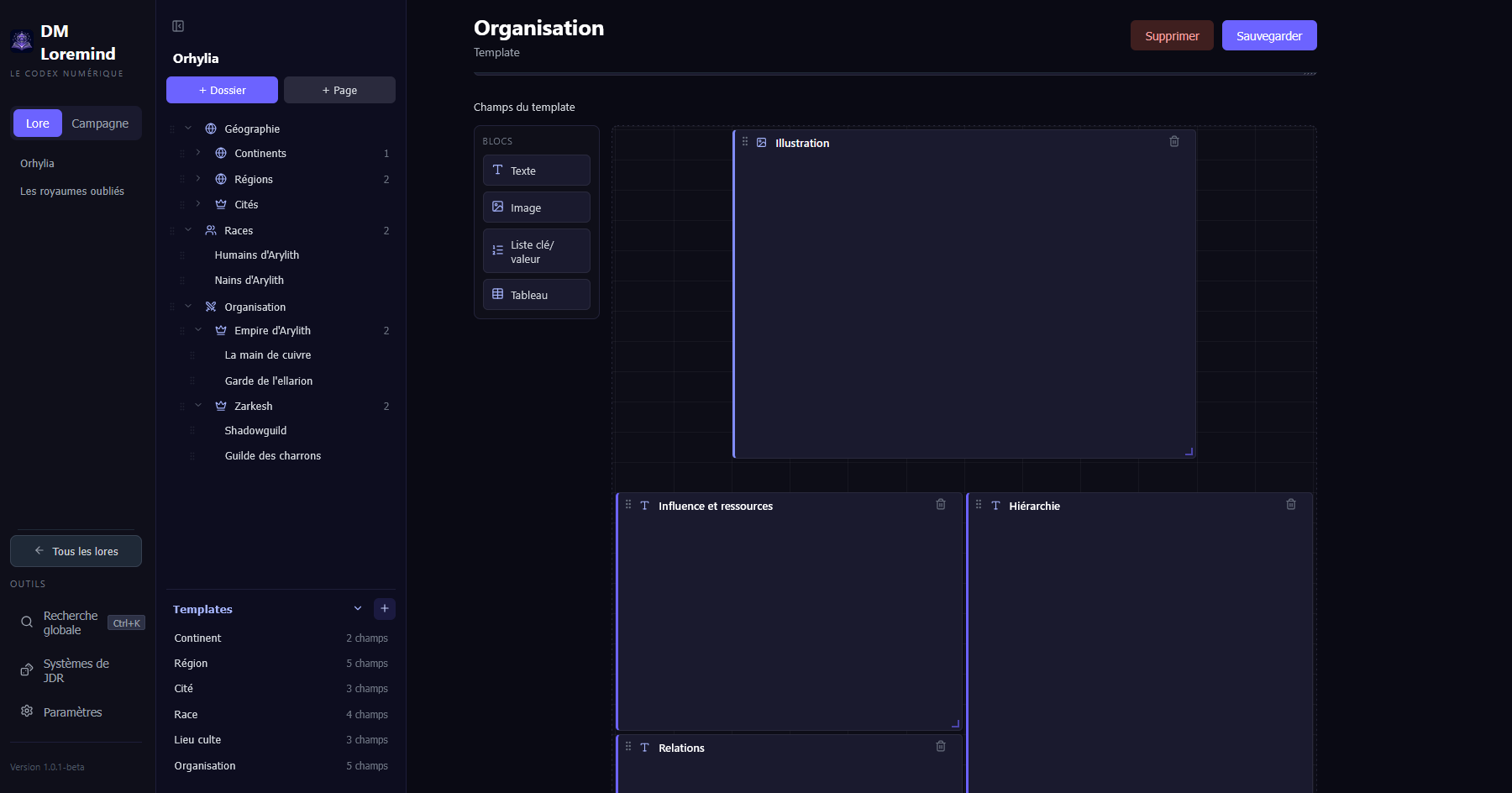Add an Image block

[537, 207]
